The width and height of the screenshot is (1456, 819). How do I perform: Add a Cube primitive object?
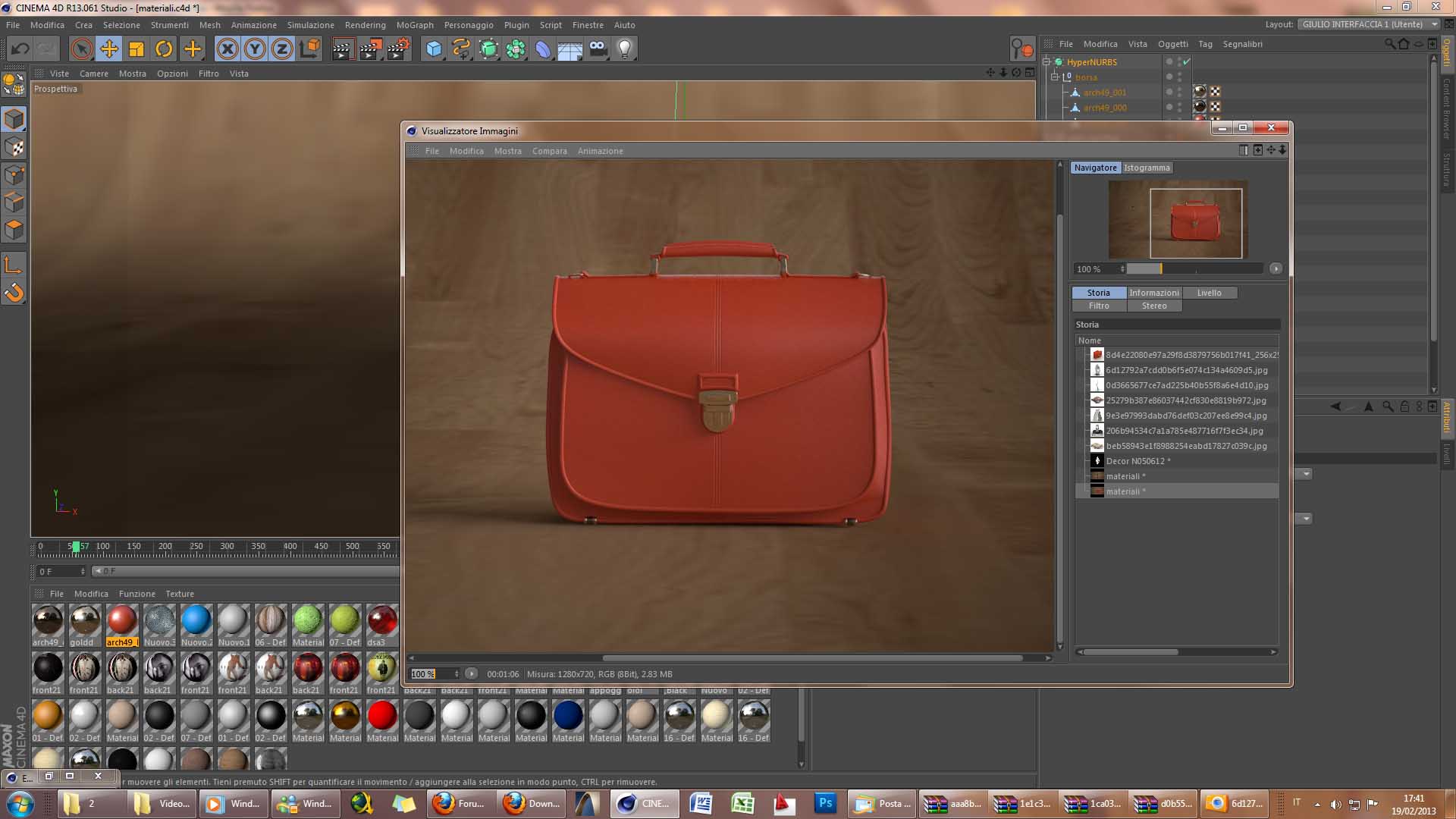[434, 49]
